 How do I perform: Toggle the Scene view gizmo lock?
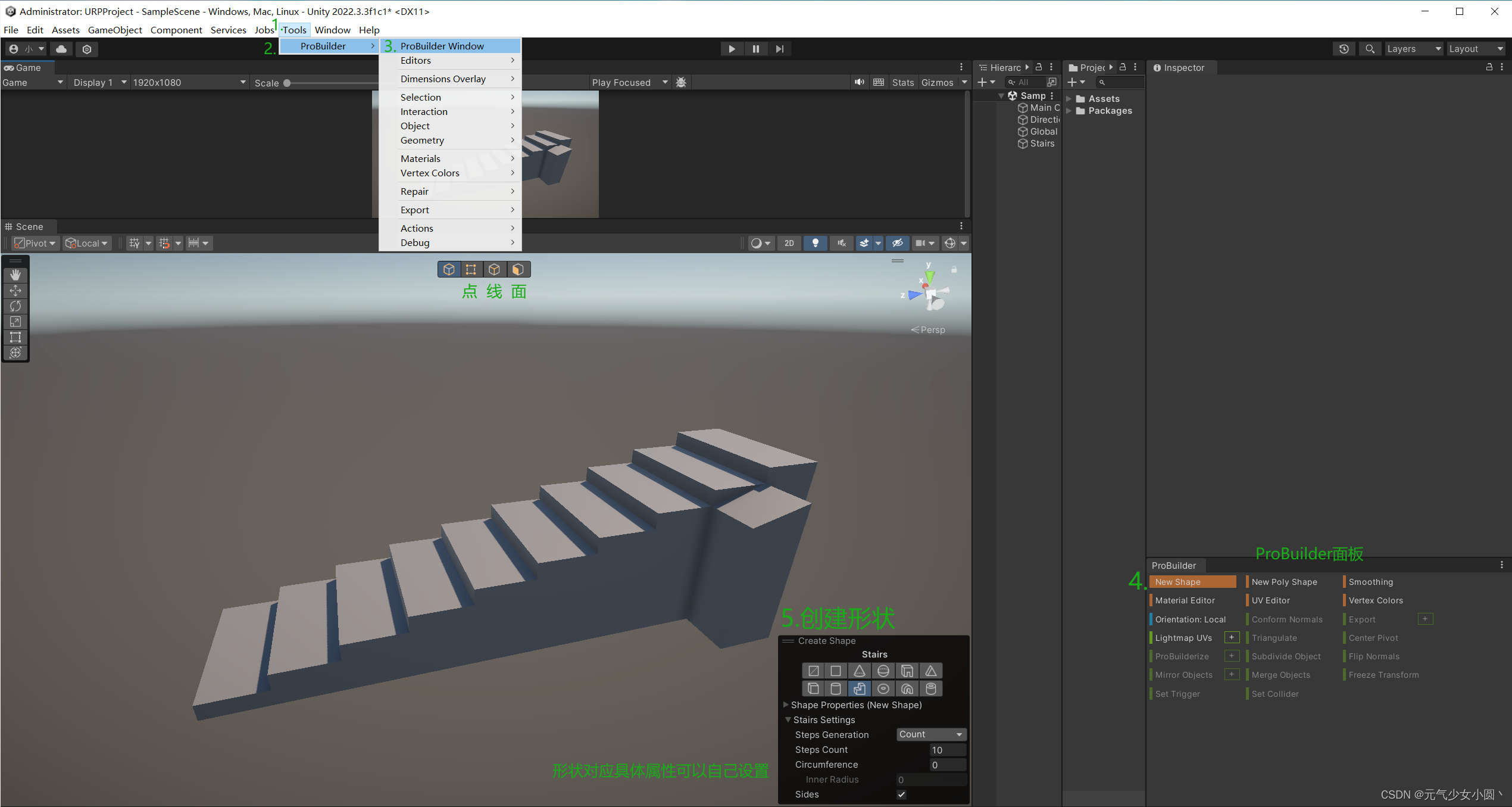pos(954,270)
